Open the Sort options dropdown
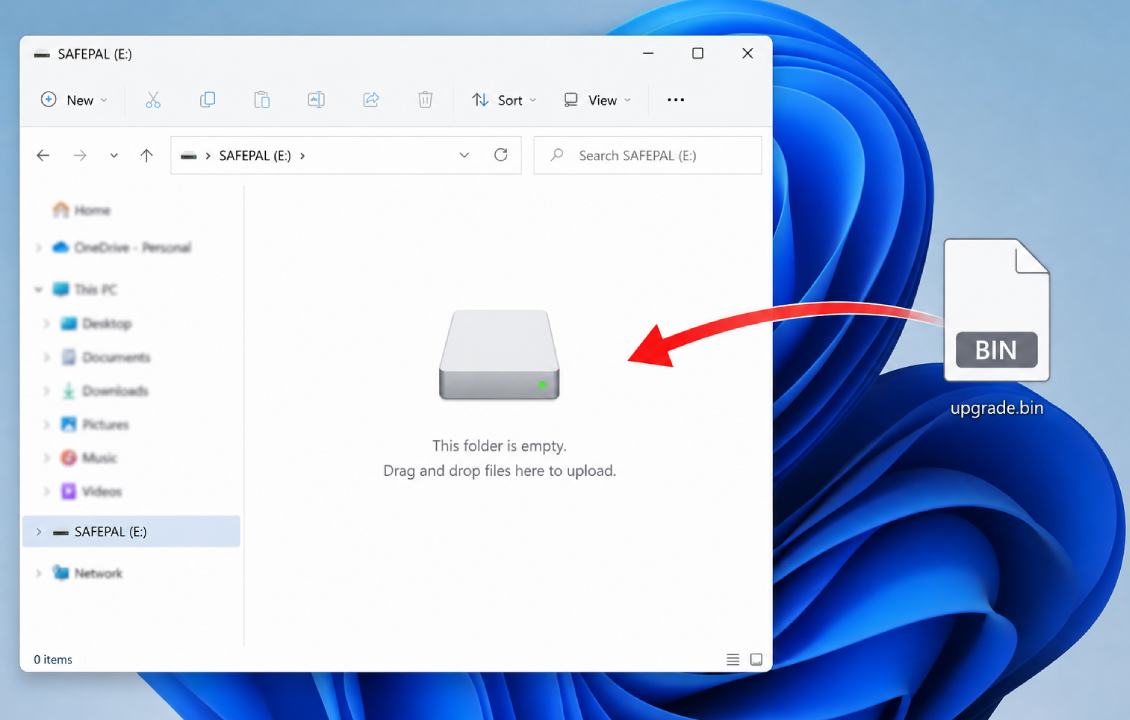 point(504,99)
